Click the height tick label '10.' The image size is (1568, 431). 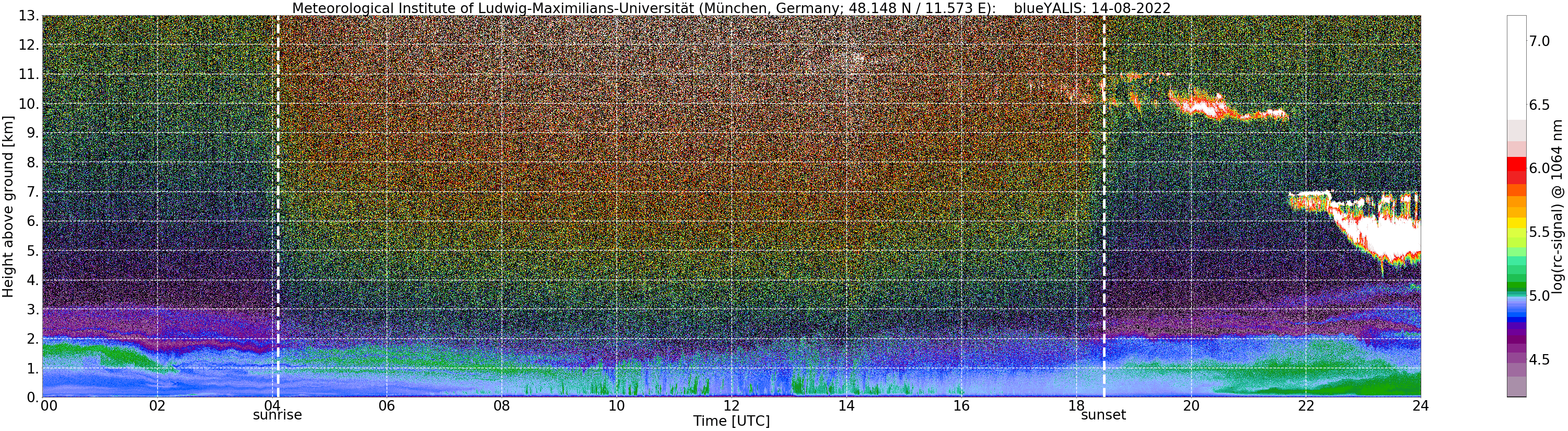[x=29, y=104]
